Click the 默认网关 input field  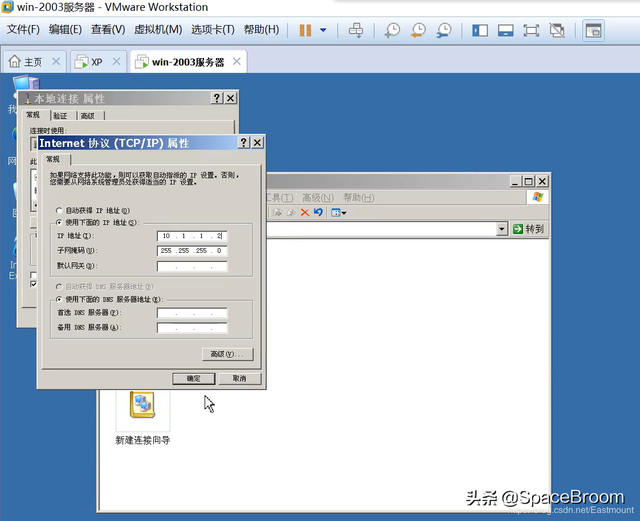[x=192, y=266]
